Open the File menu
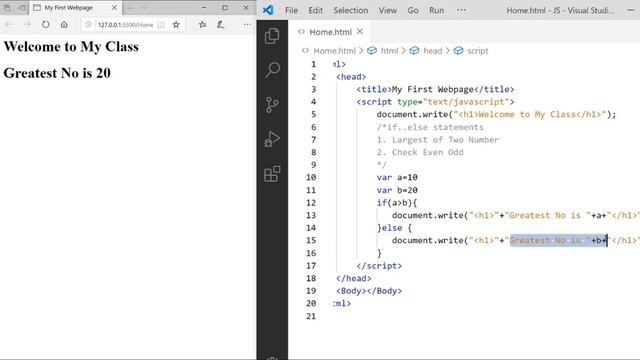 [x=291, y=10]
